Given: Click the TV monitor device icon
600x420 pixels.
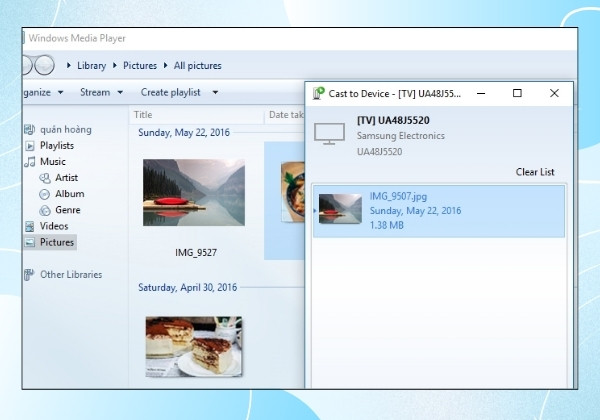Looking at the screenshot, I should coord(329,134).
